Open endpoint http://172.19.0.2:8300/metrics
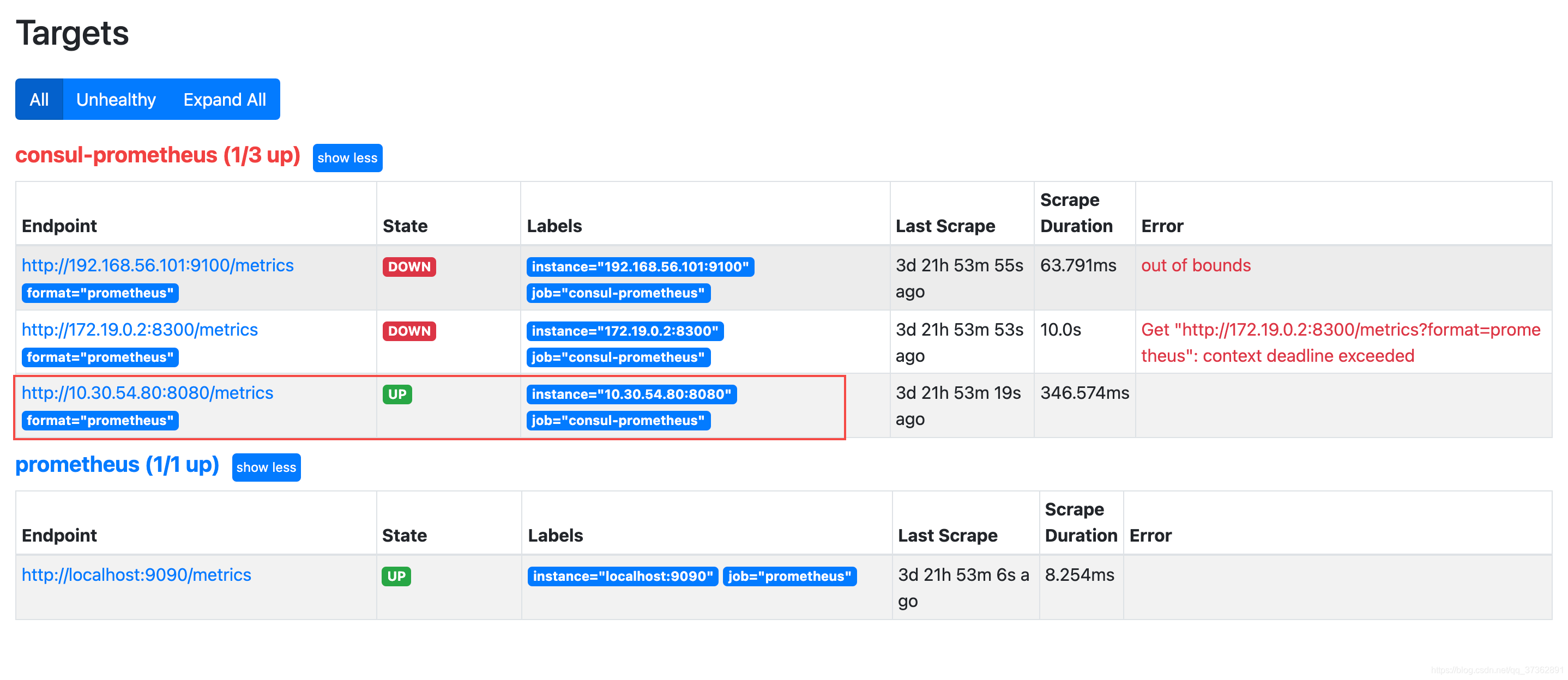 point(140,330)
